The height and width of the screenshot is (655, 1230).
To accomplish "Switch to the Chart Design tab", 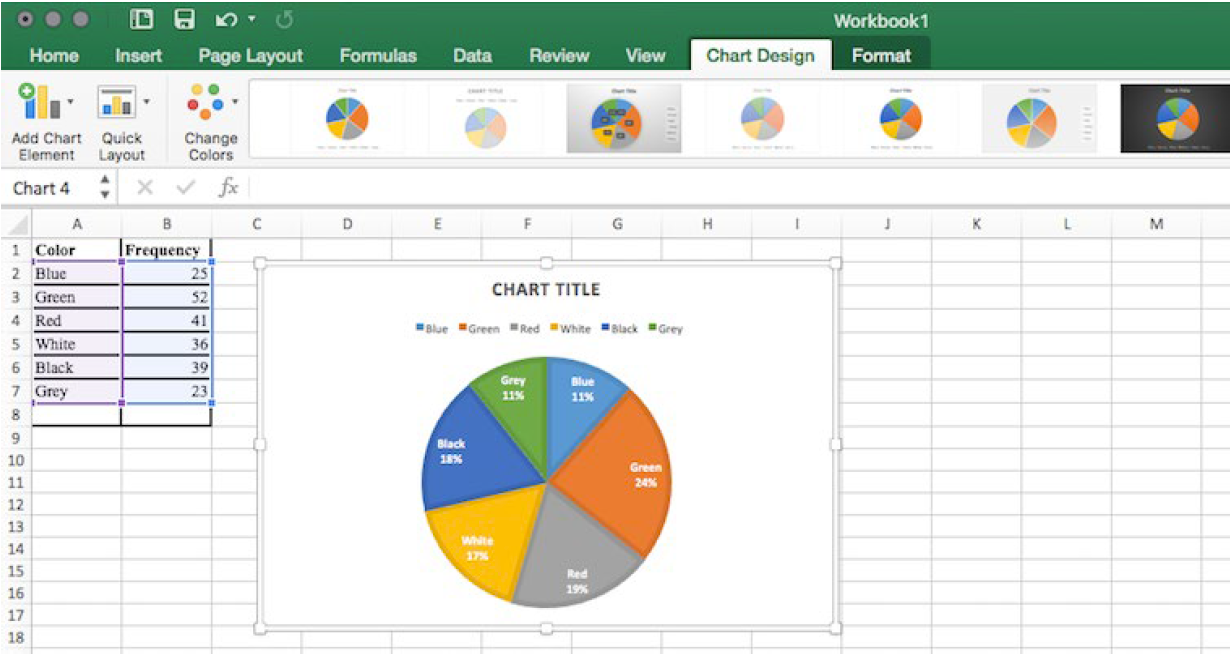I will [759, 56].
